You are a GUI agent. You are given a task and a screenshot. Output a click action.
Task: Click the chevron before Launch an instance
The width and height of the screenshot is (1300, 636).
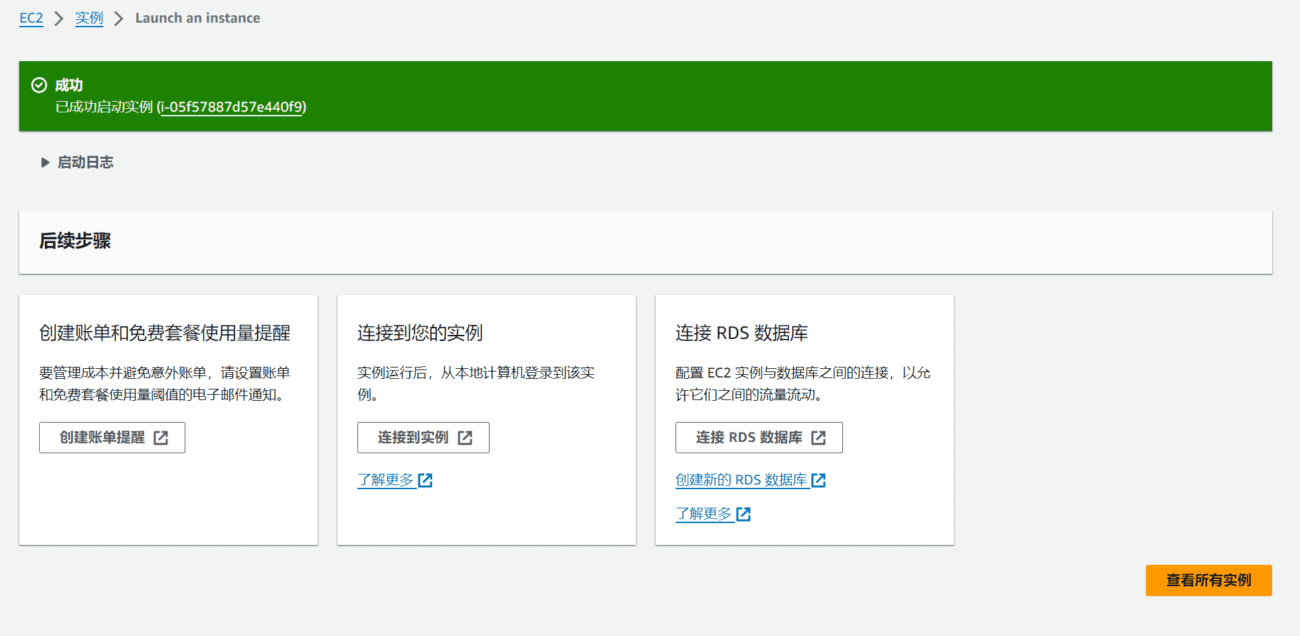click(x=117, y=17)
